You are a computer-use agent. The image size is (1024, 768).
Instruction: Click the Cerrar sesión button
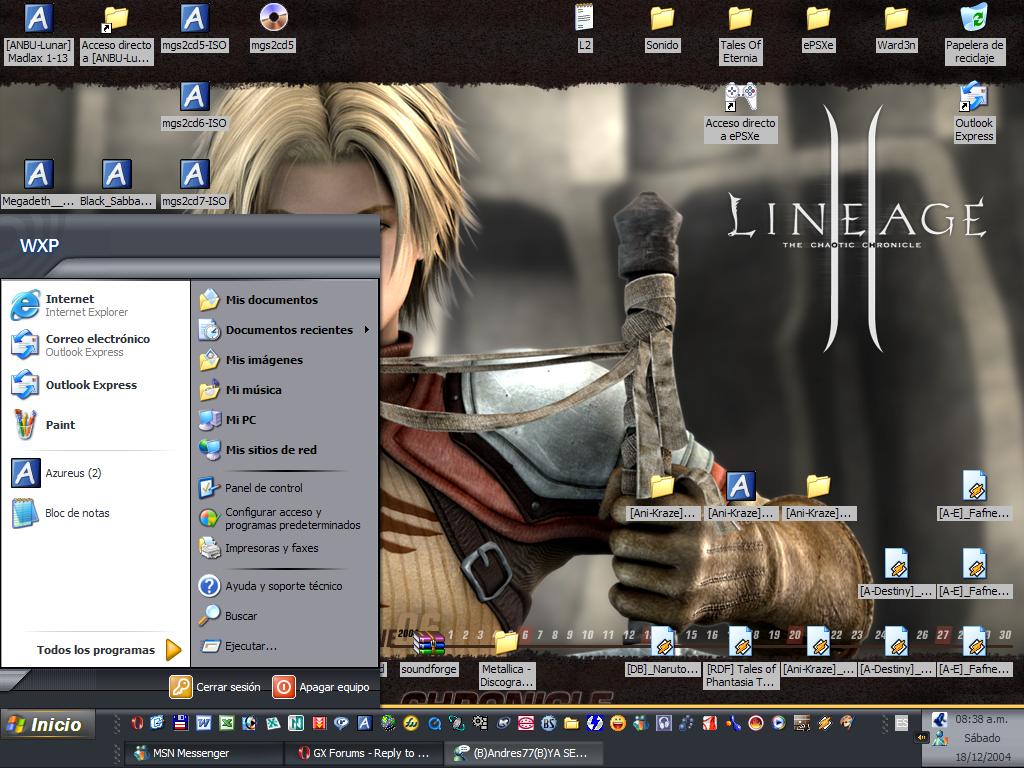[215, 687]
